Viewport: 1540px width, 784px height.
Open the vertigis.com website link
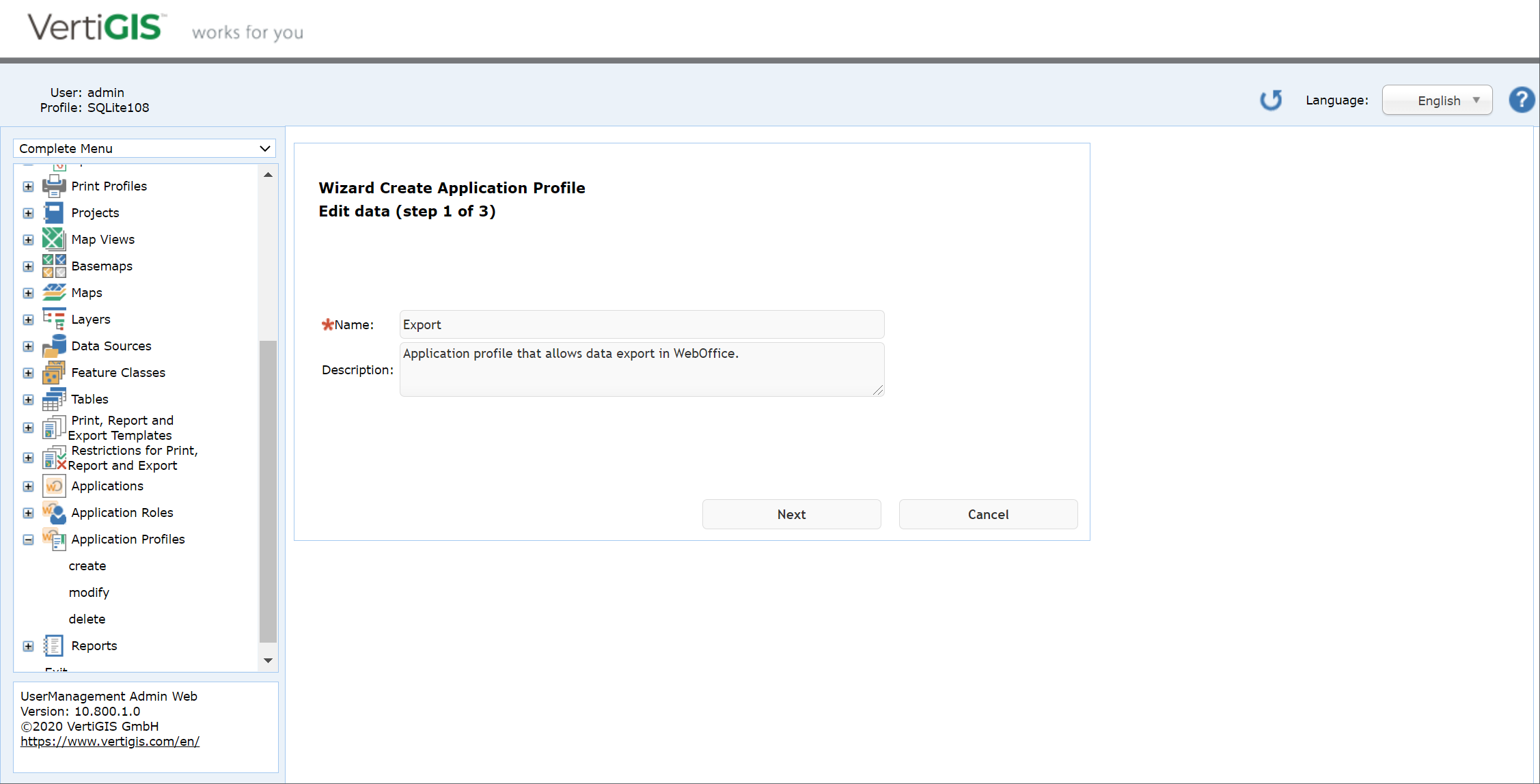point(110,741)
